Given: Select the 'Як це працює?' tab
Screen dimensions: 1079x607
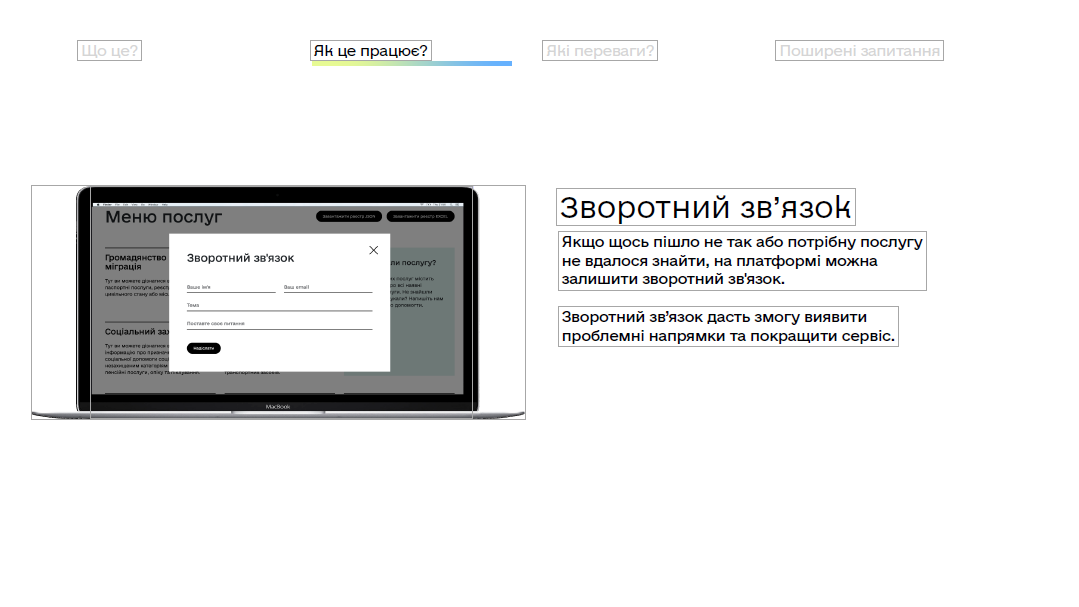Looking at the screenshot, I should pos(371,51).
